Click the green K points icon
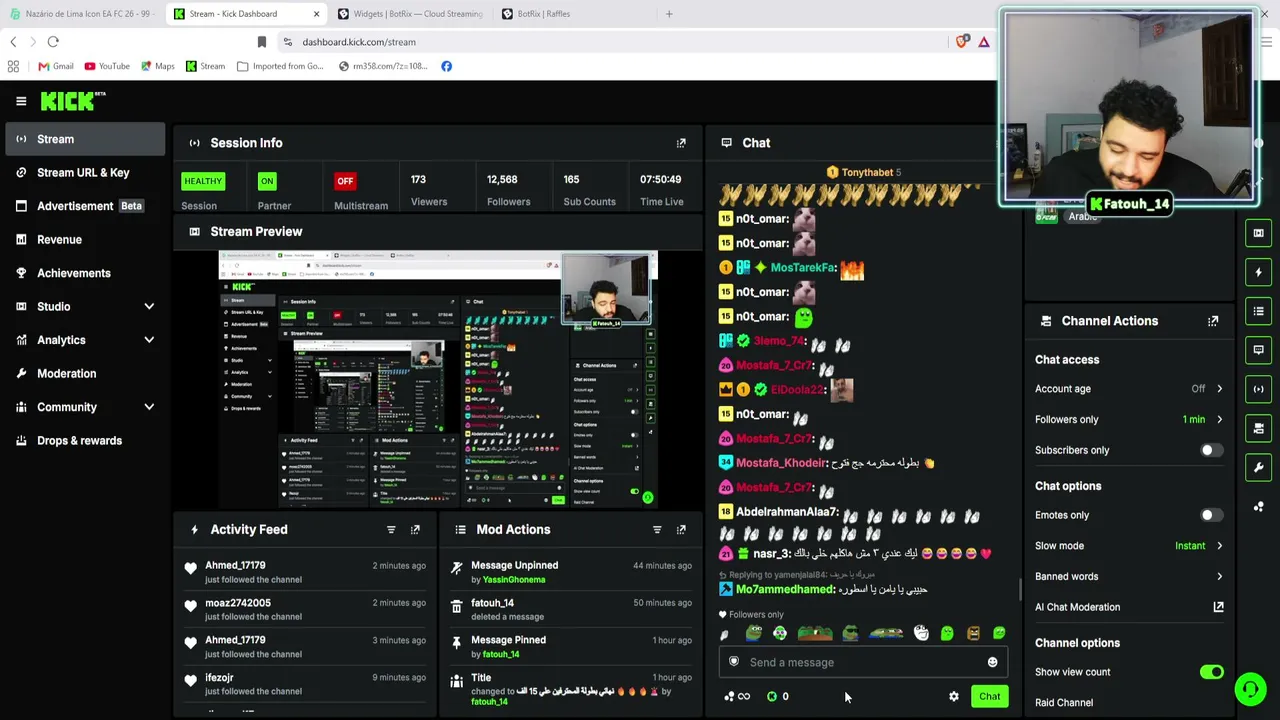This screenshot has width=1280, height=720. point(772,696)
